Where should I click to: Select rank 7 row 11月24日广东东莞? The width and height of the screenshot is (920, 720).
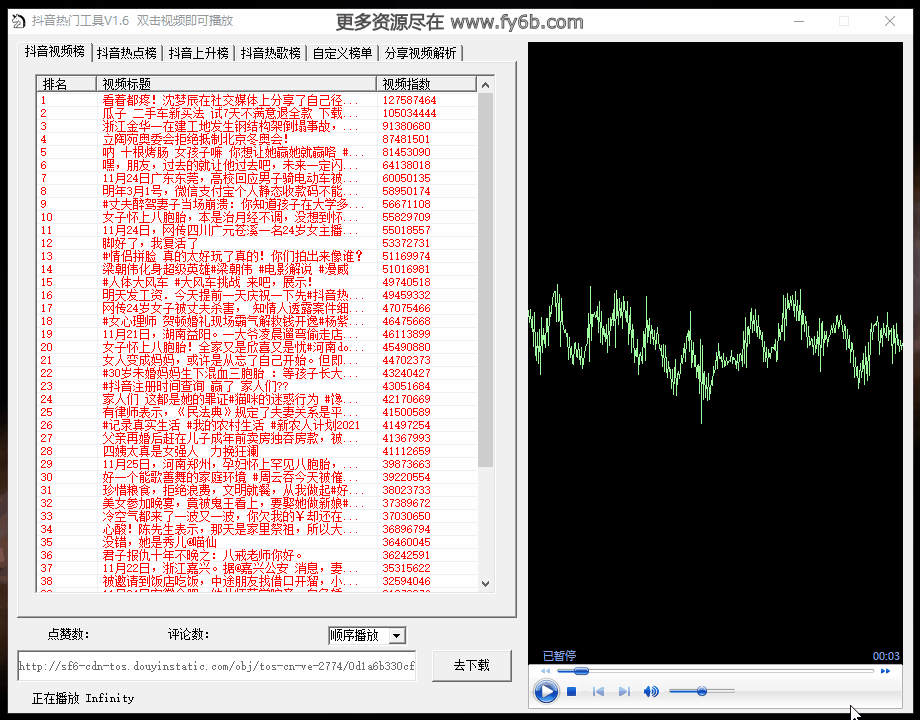pyautogui.click(x=257, y=178)
